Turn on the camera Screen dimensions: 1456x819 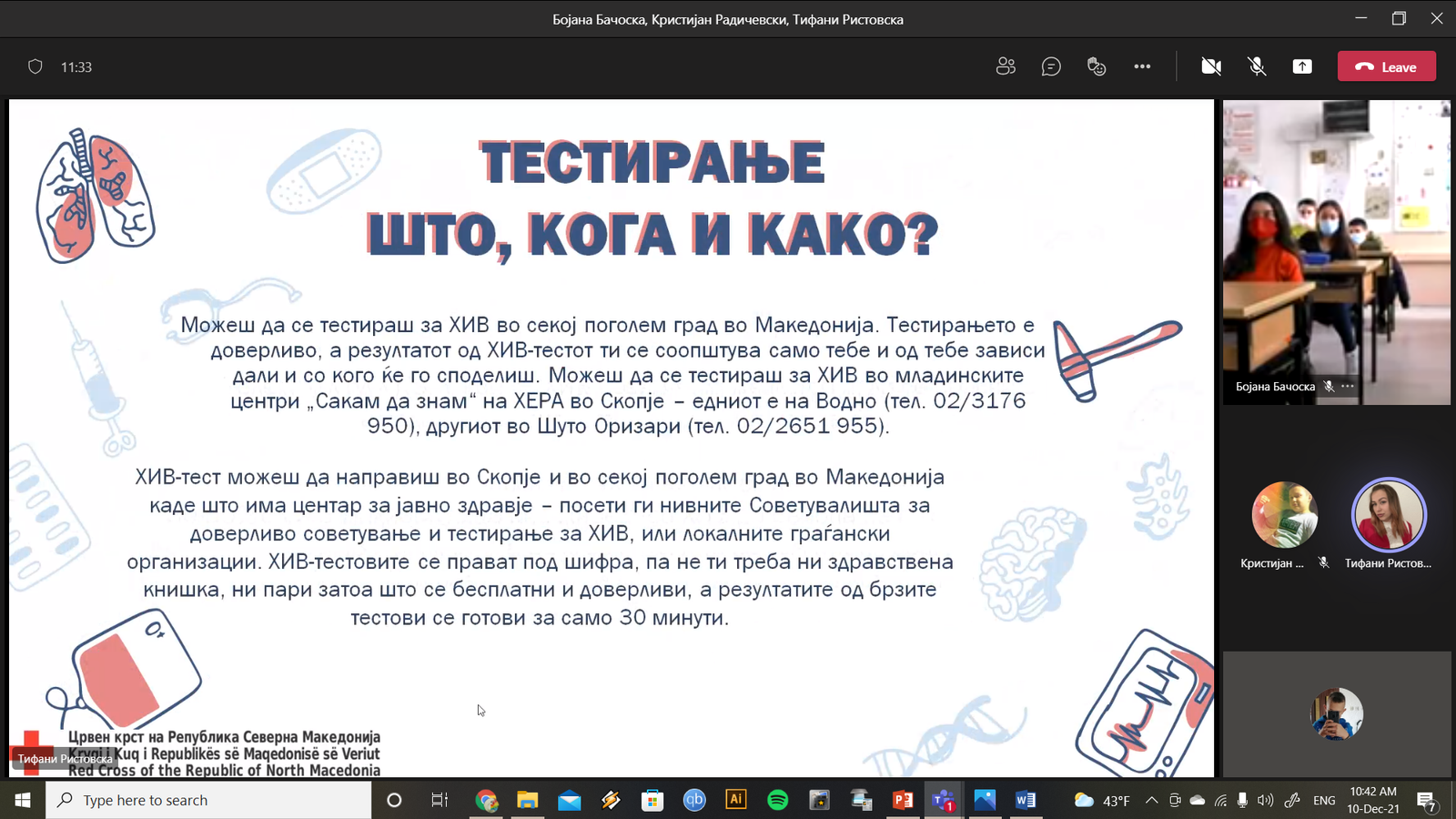1211,66
